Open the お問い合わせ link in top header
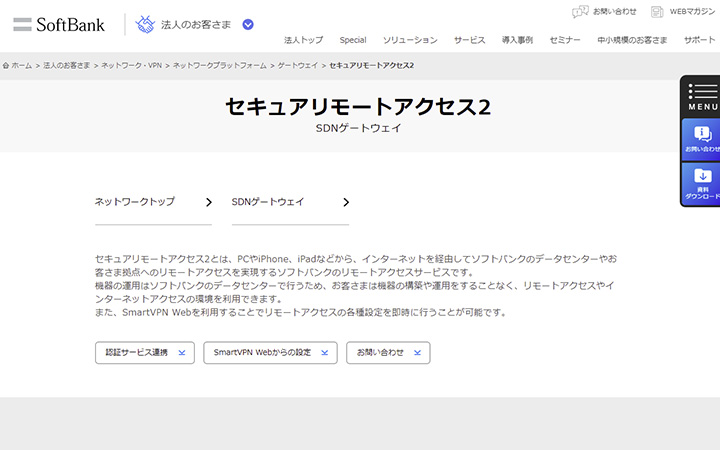The width and height of the screenshot is (720, 450). point(614,11)
